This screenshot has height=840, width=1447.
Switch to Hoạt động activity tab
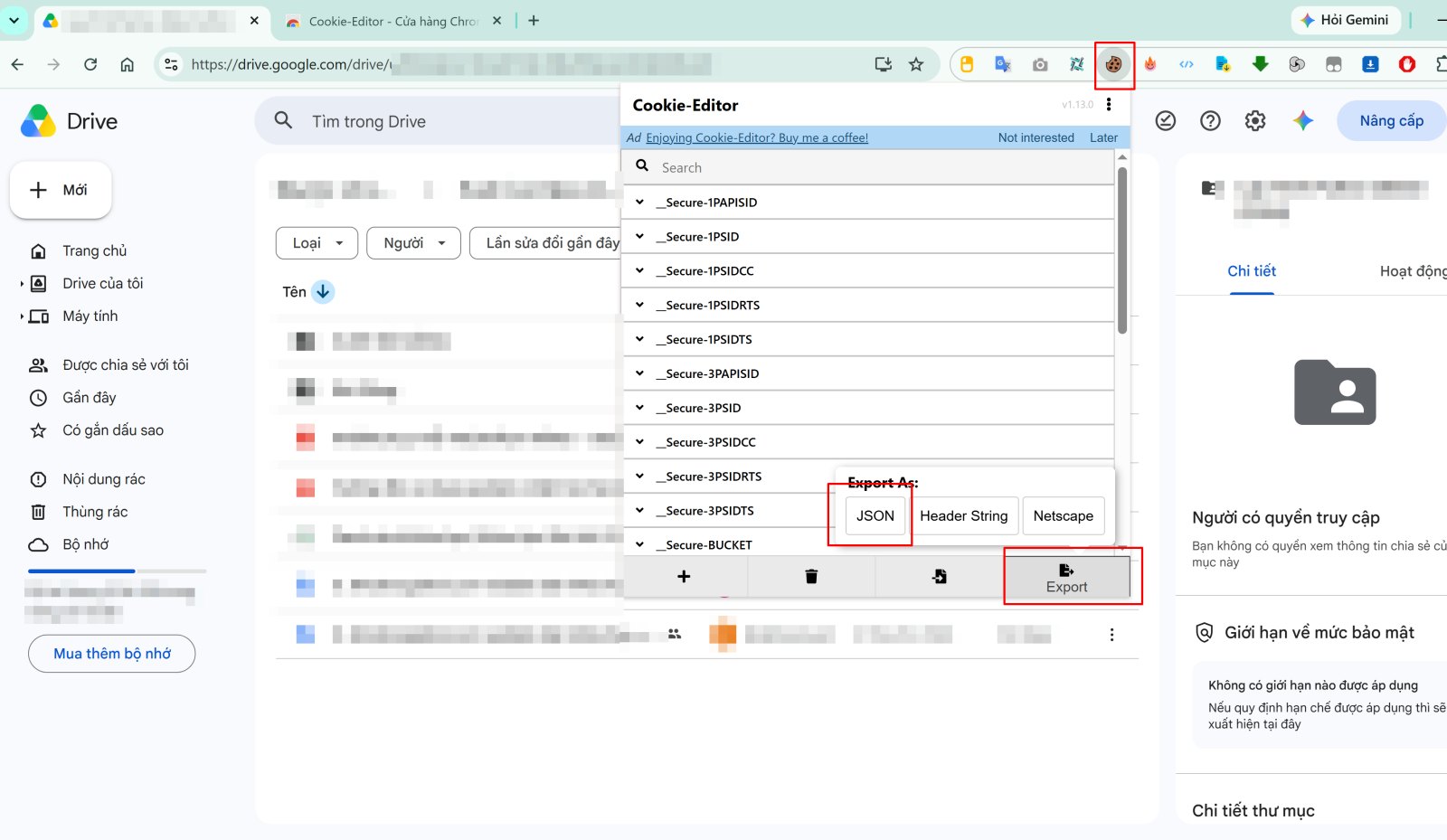1413,271
